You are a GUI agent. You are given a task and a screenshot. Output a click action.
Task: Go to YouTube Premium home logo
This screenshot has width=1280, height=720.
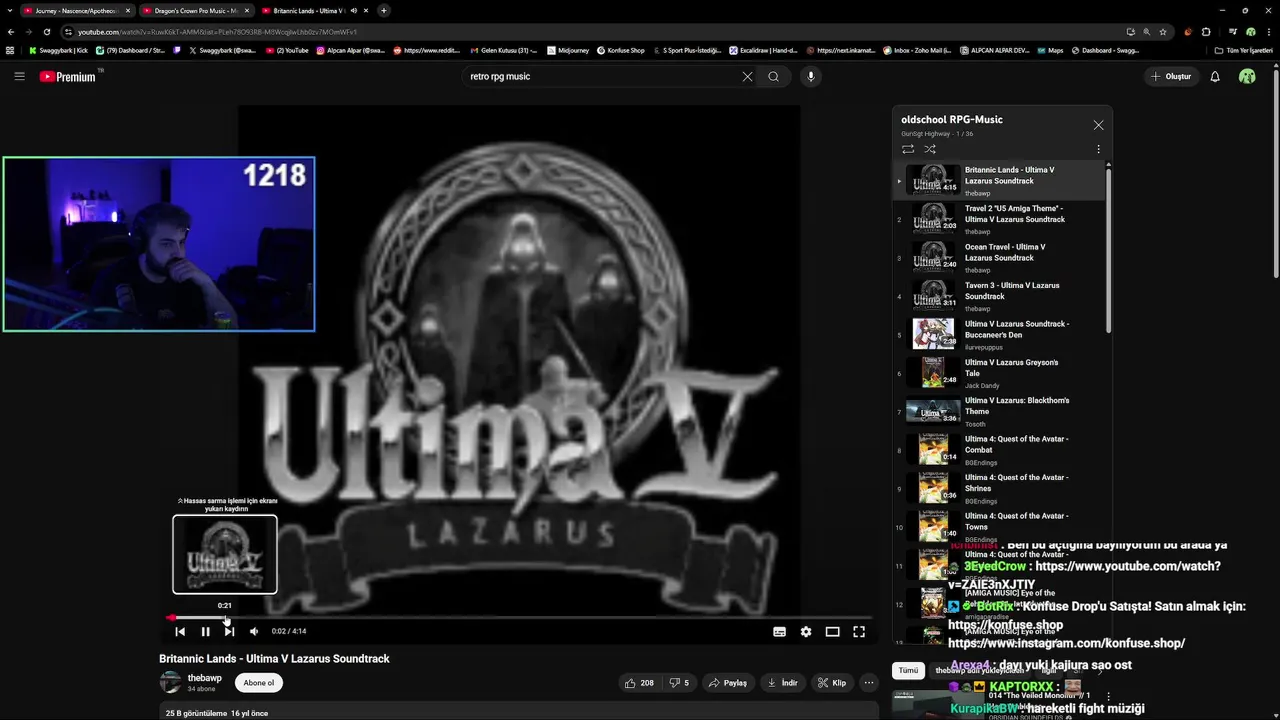click(68, 76)
